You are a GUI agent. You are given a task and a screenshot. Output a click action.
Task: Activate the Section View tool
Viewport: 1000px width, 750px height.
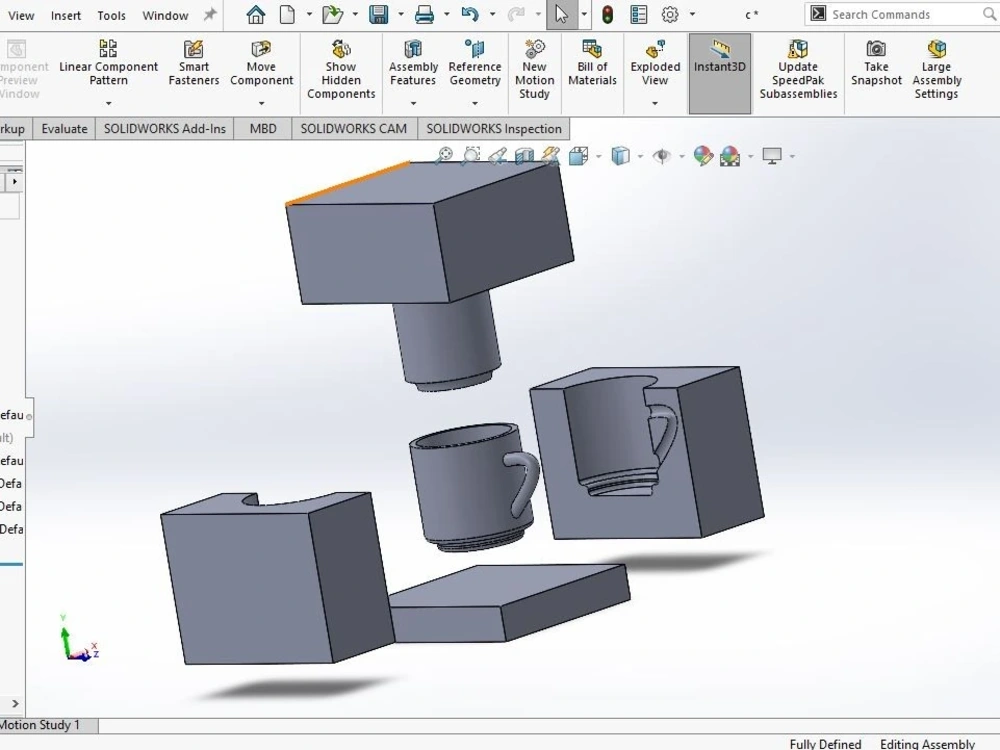[x=522, y=155]
